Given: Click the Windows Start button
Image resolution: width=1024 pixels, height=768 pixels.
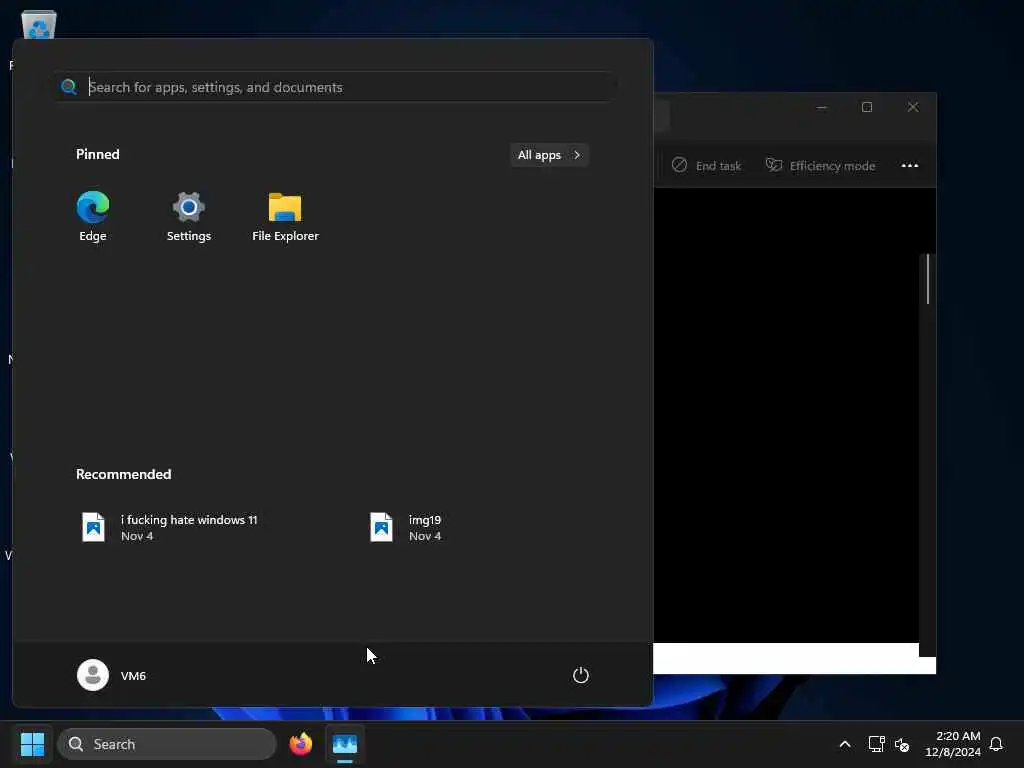Looking at the screenshot, I should tap(32, 744).
